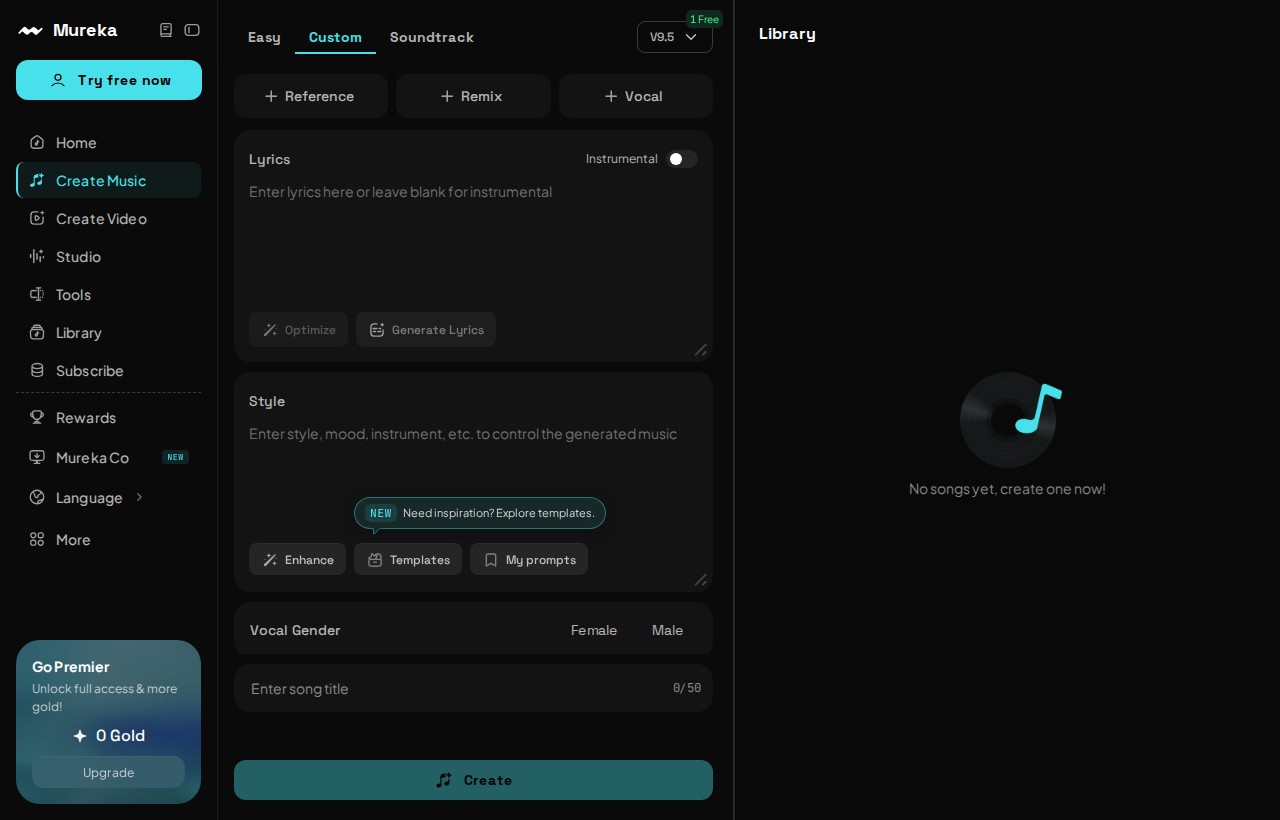
Task: Click the Tools sidebar icon
Action: tap(37, 294)
